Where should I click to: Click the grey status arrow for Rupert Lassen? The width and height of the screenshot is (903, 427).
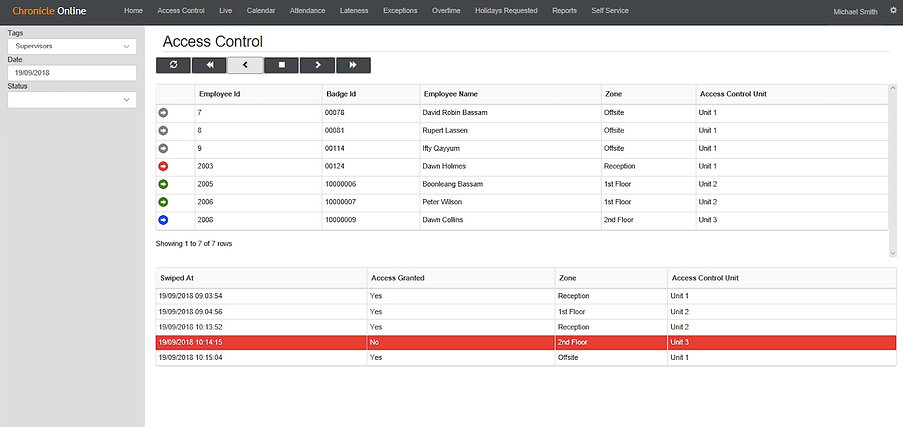tap(163, 131)
